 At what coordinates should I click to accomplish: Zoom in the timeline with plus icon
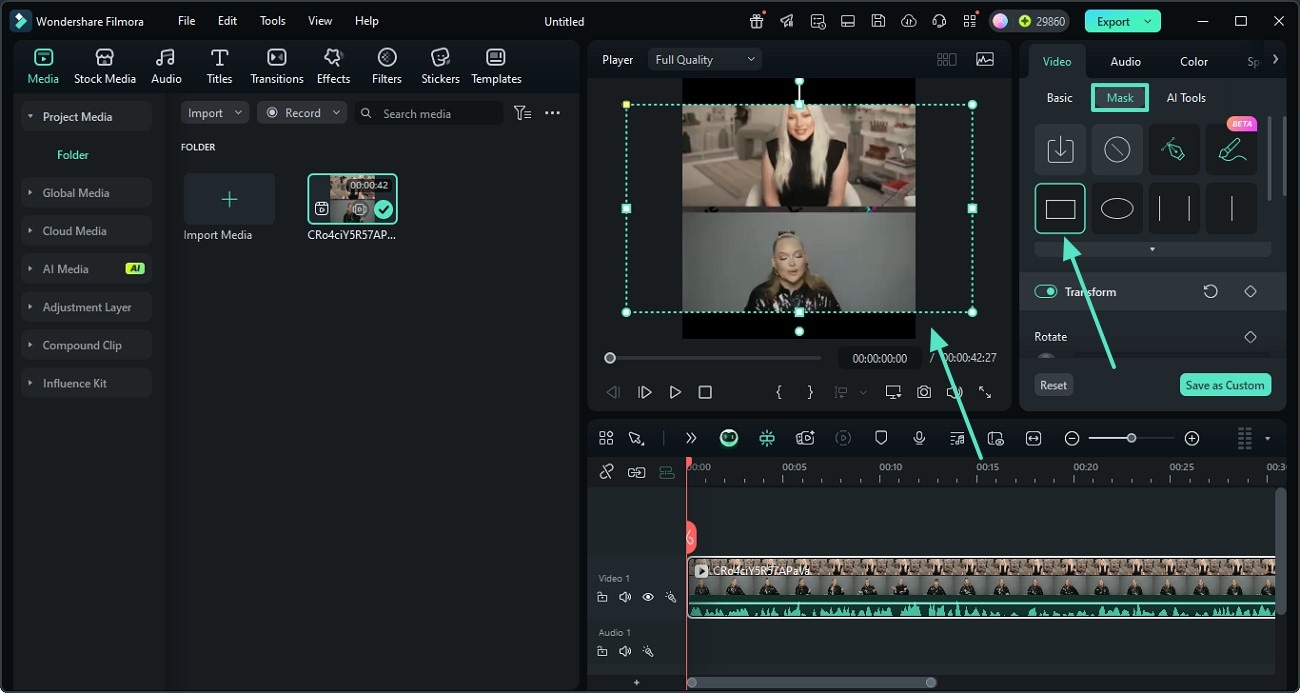(x=1191, y=438)
